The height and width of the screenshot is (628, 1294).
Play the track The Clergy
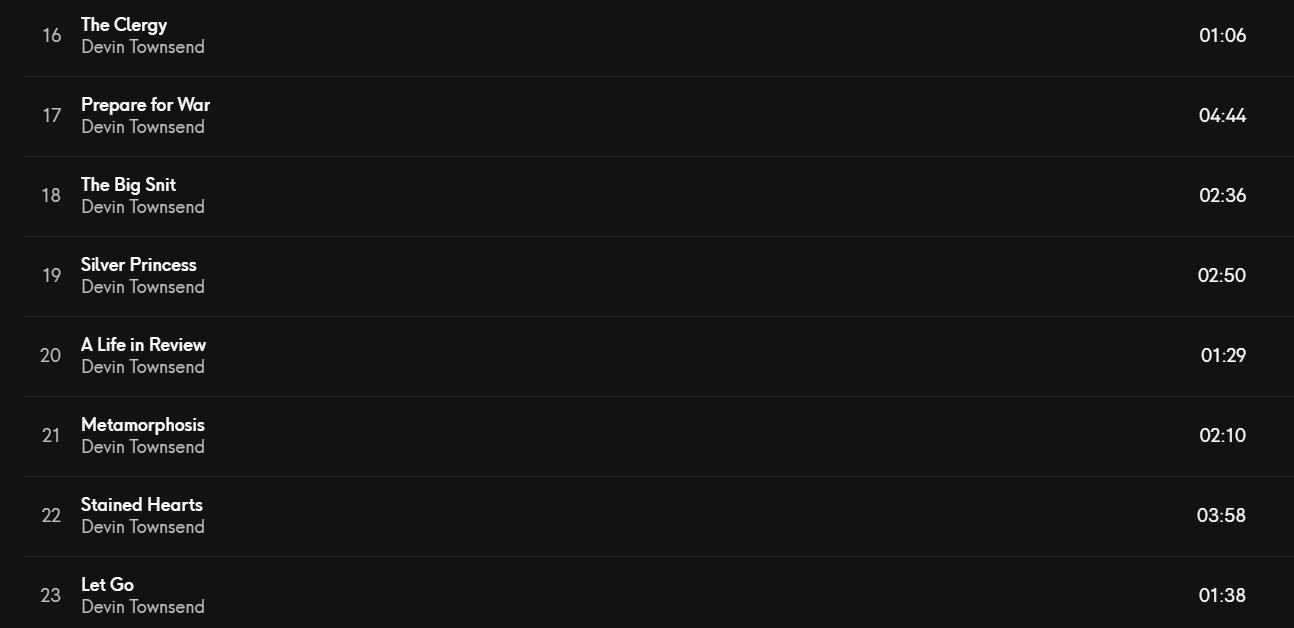click(x=124, y=25)
